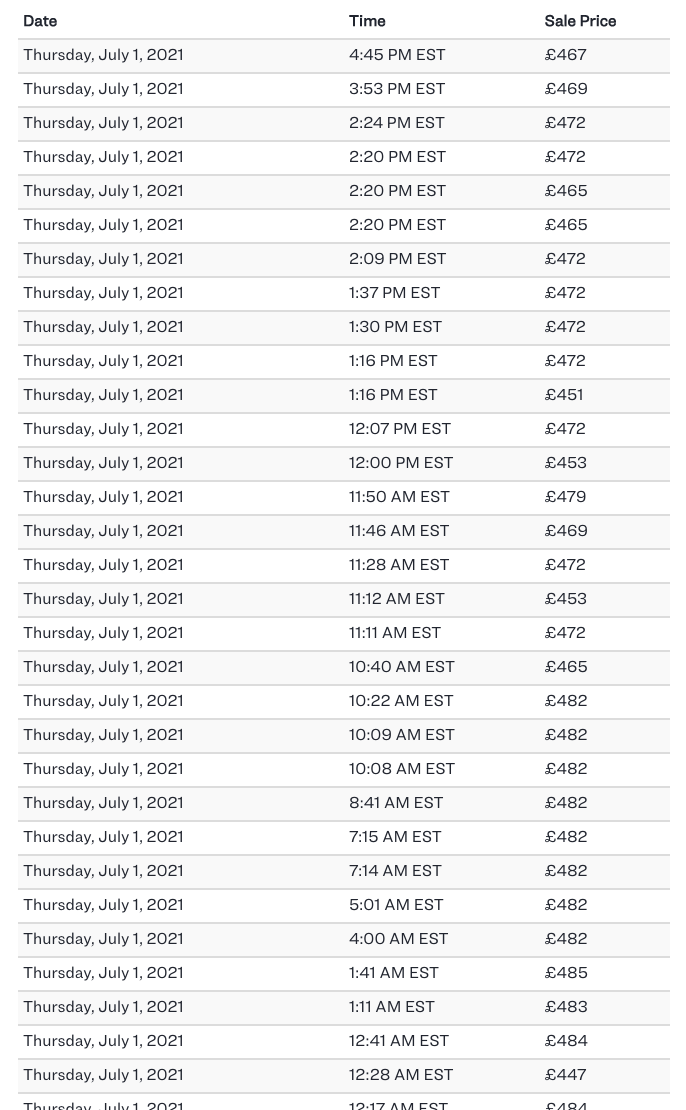
Task: Select the 1:37 PM EST sale time
Action: (395, 293)
